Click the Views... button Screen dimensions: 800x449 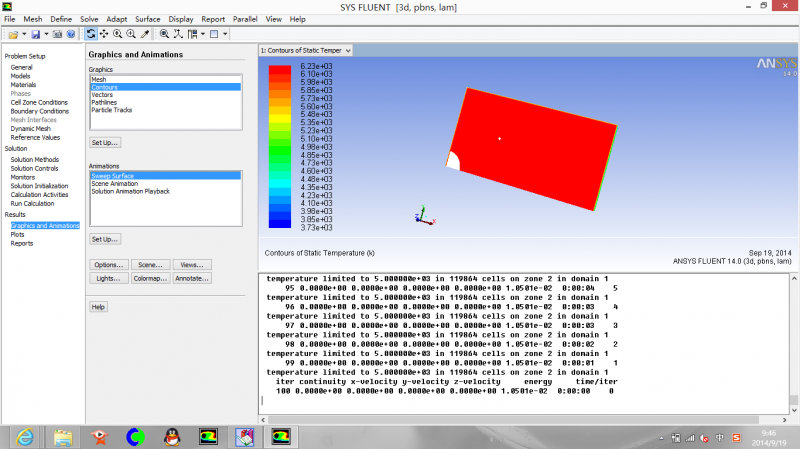(192, 265)
